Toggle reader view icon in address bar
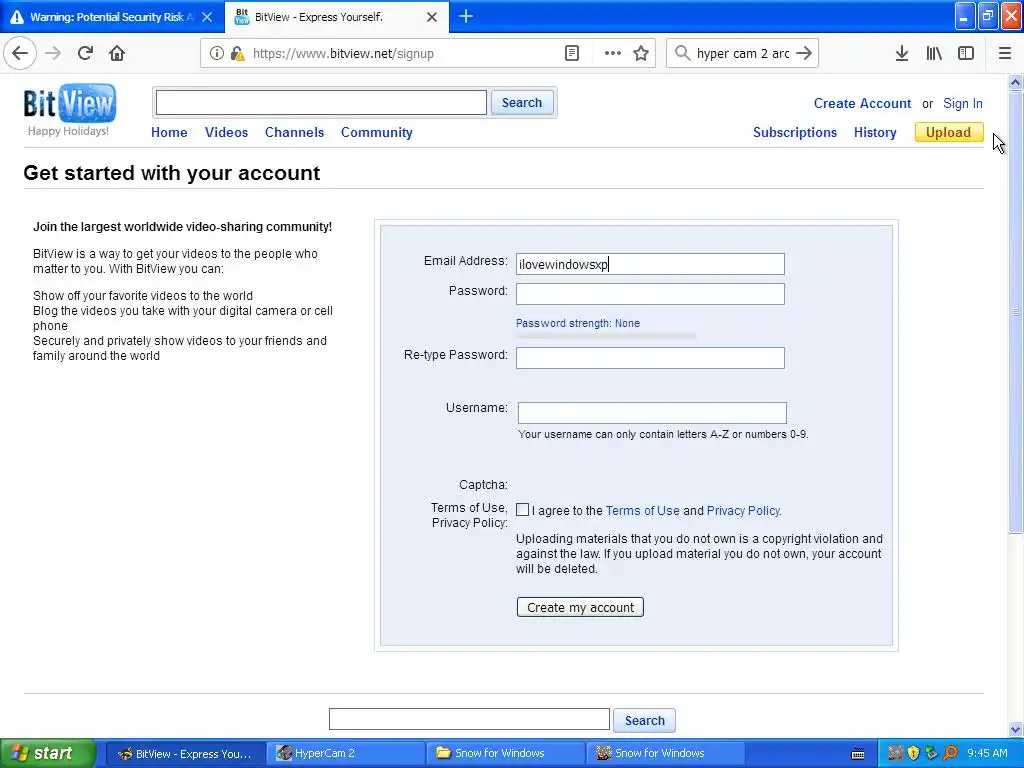The height and width of the screenshot is (768, 1024). pos(572,54)
